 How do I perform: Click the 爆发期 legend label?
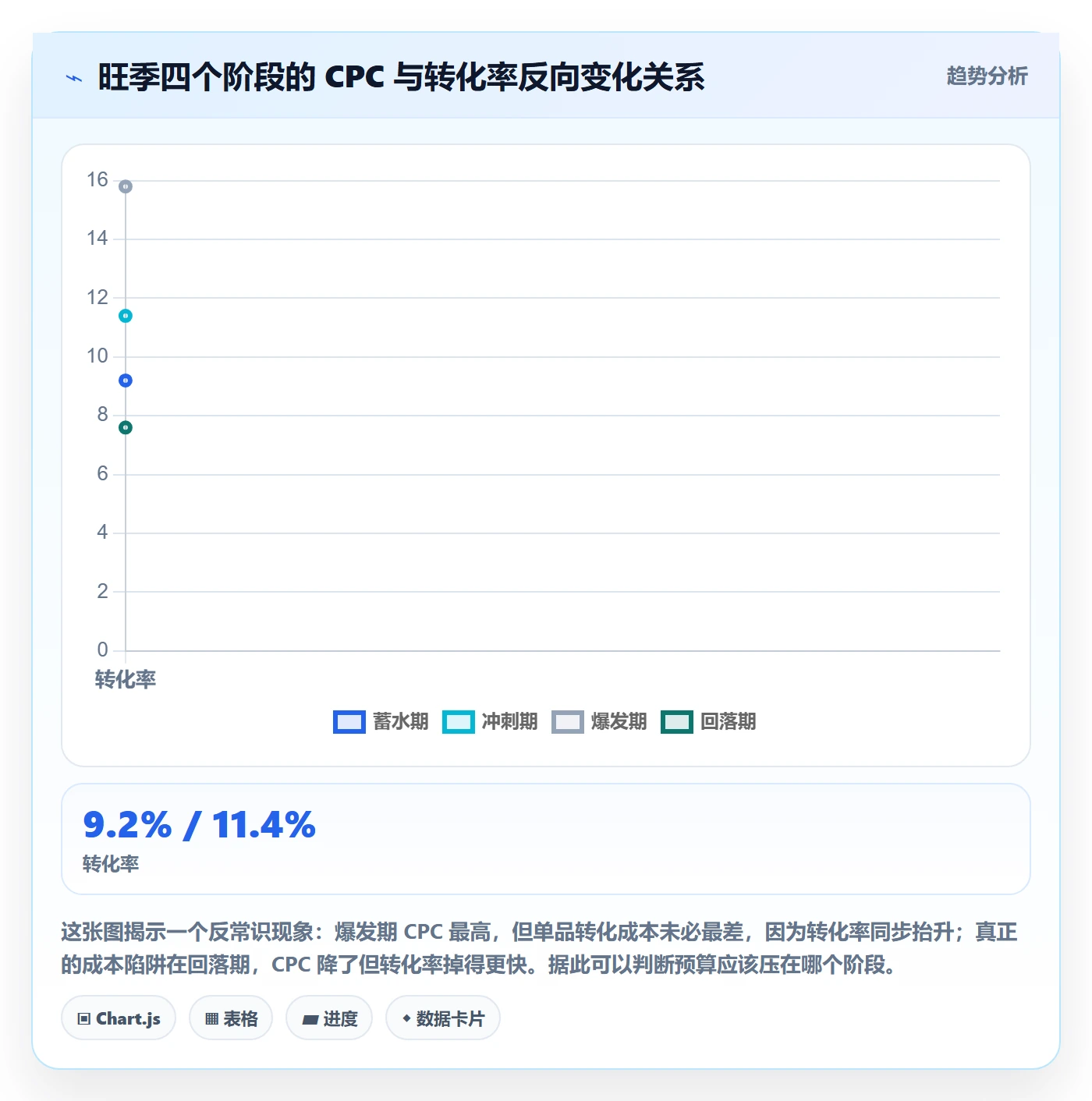click(619, 721)
